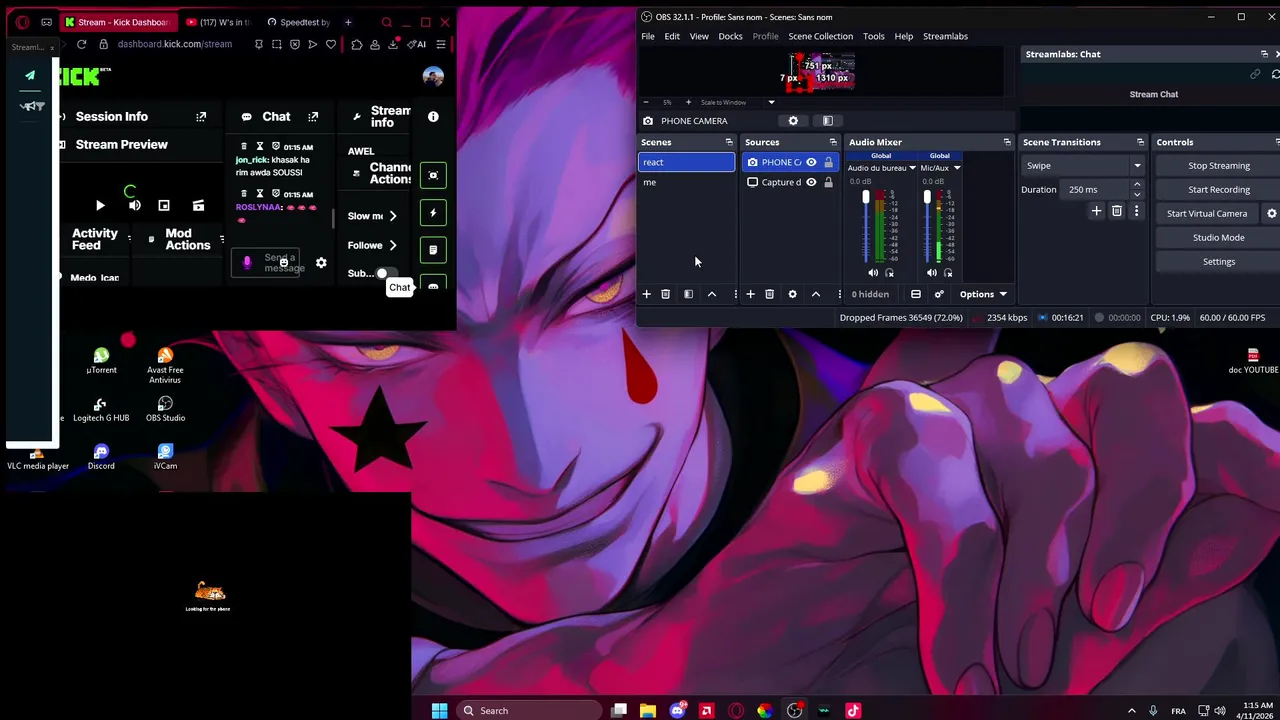Click Stop Streaming button
The height and width of the screenshot is (720, 1280).
coord(1218,166)
